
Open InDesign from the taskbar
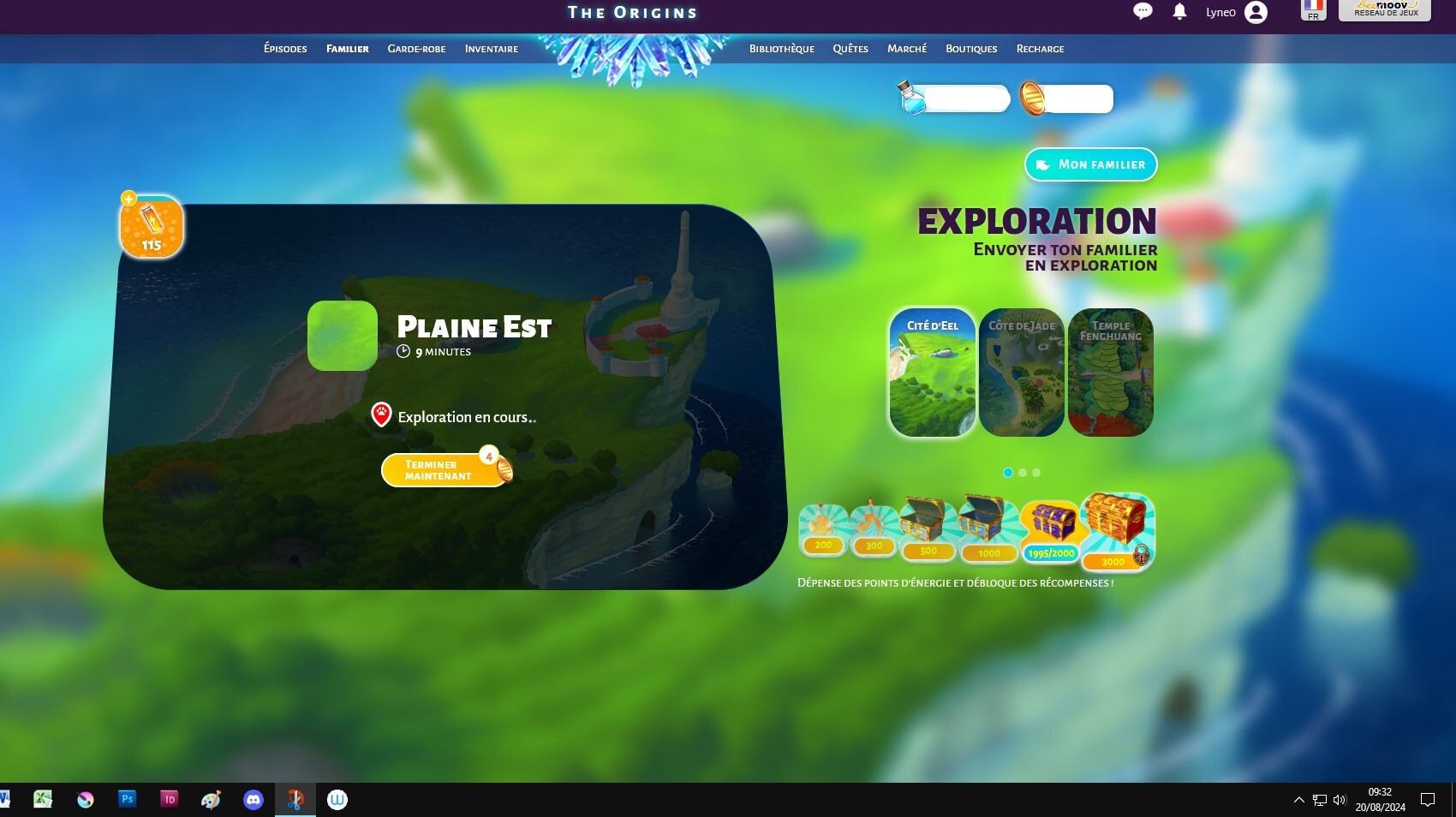tap(169, 799)
